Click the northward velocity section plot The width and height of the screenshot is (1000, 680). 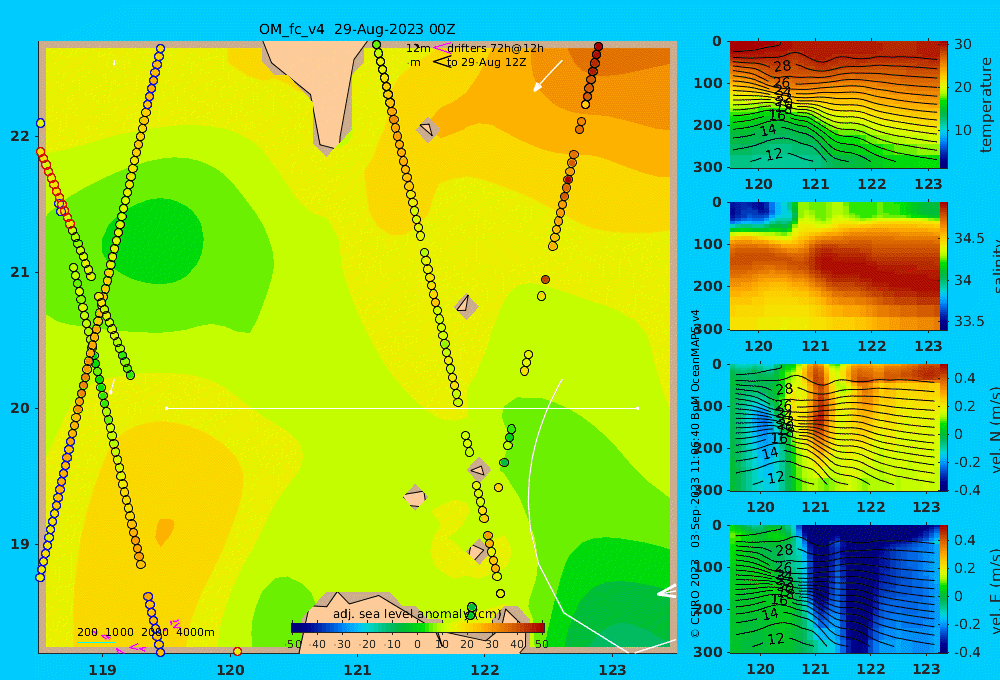[835, 427]
